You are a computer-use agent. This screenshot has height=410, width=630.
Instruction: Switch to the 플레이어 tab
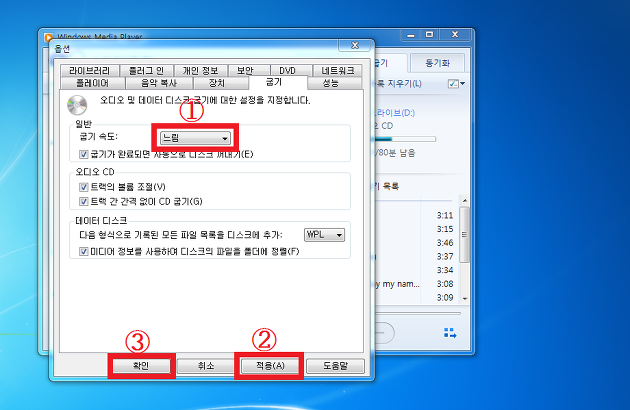tap(92, 83)
